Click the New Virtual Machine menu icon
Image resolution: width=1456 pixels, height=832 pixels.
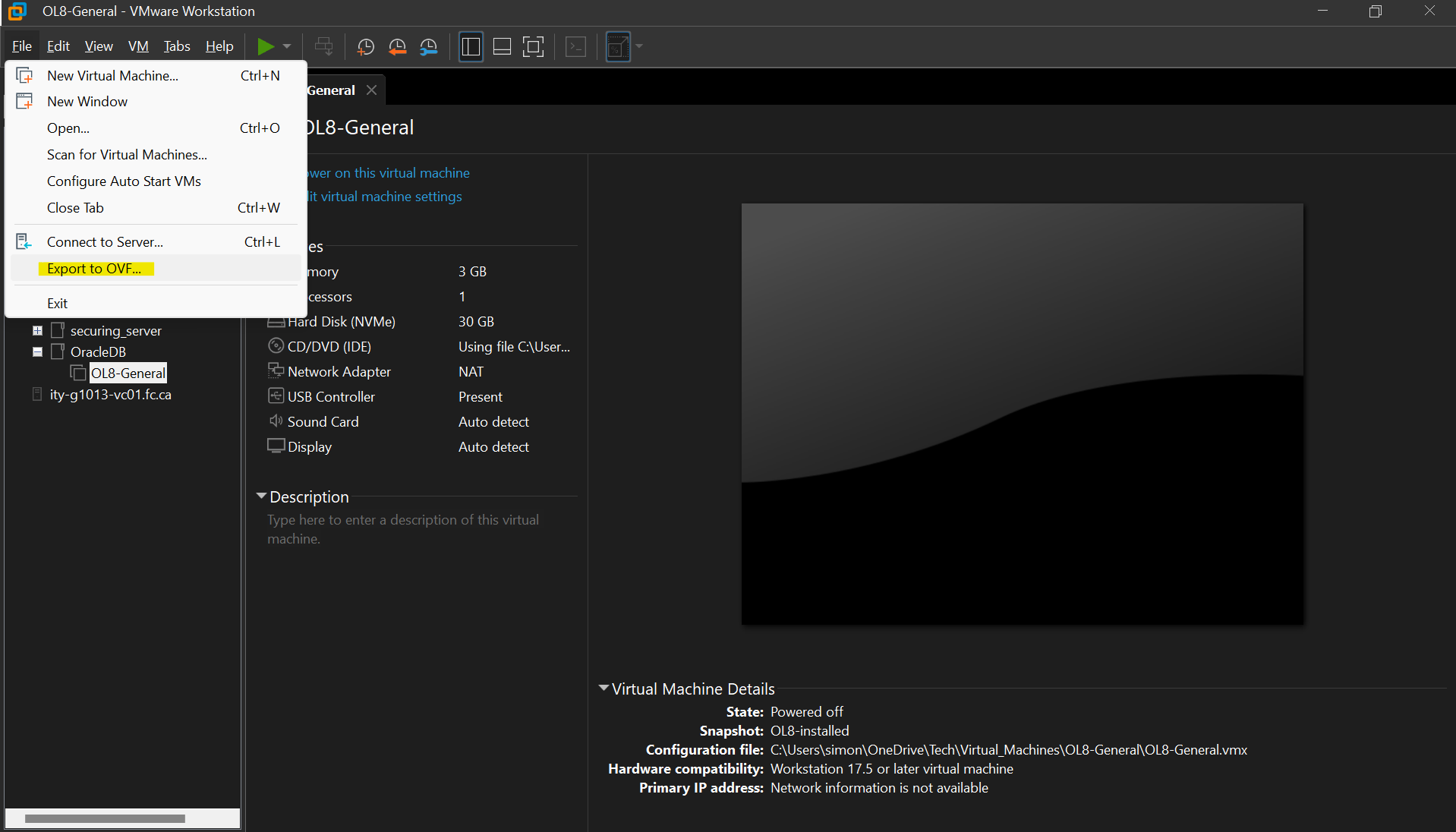tap(24, 75)
